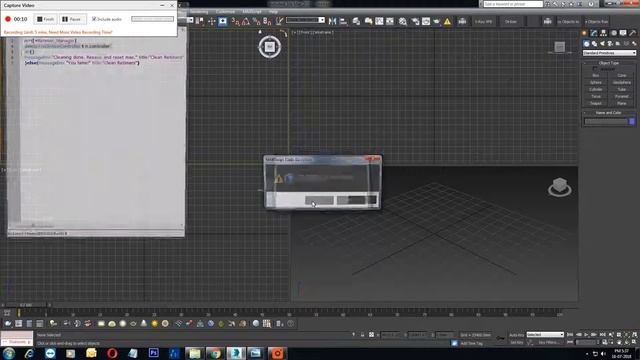Click the right button in the MAXScript dialog
Viewport: 640px width, 360px height.
click(357, 200)
